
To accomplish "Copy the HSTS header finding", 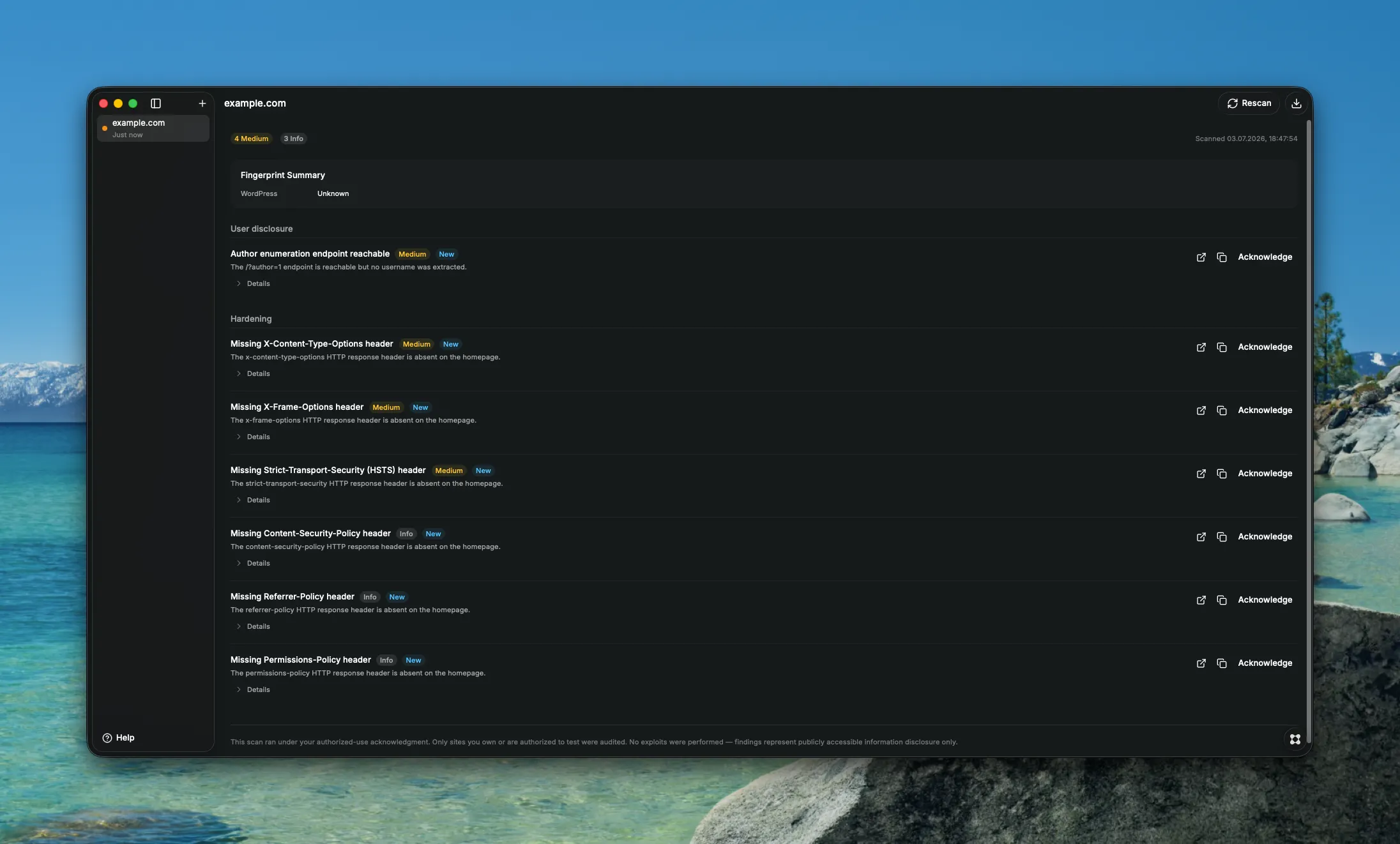I will 1222,474.
